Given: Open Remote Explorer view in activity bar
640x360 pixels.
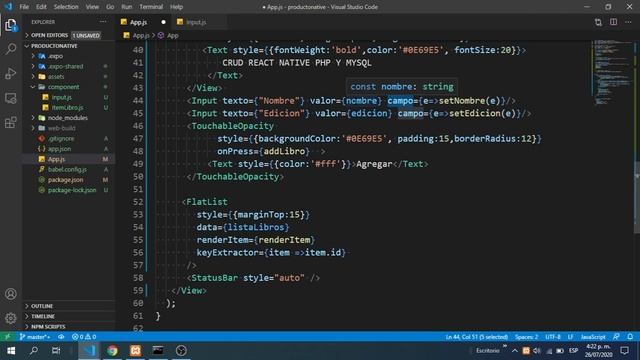Looking at the screenshot, I should pos(11,98).
